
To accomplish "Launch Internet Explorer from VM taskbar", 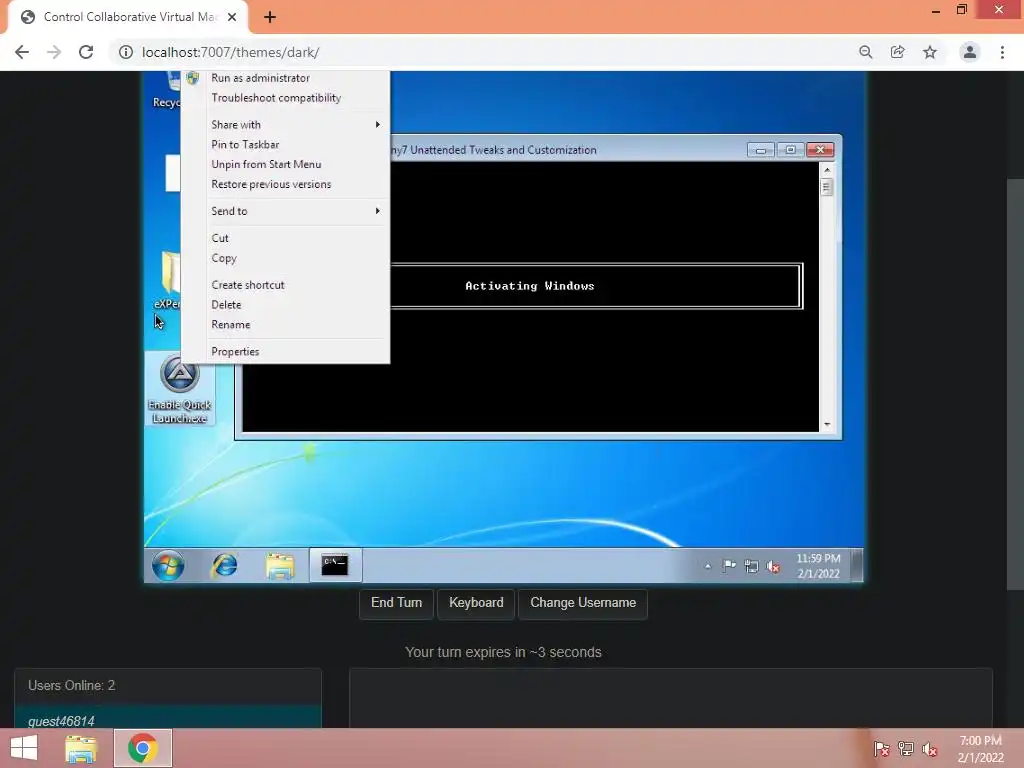I will [224, 565].
